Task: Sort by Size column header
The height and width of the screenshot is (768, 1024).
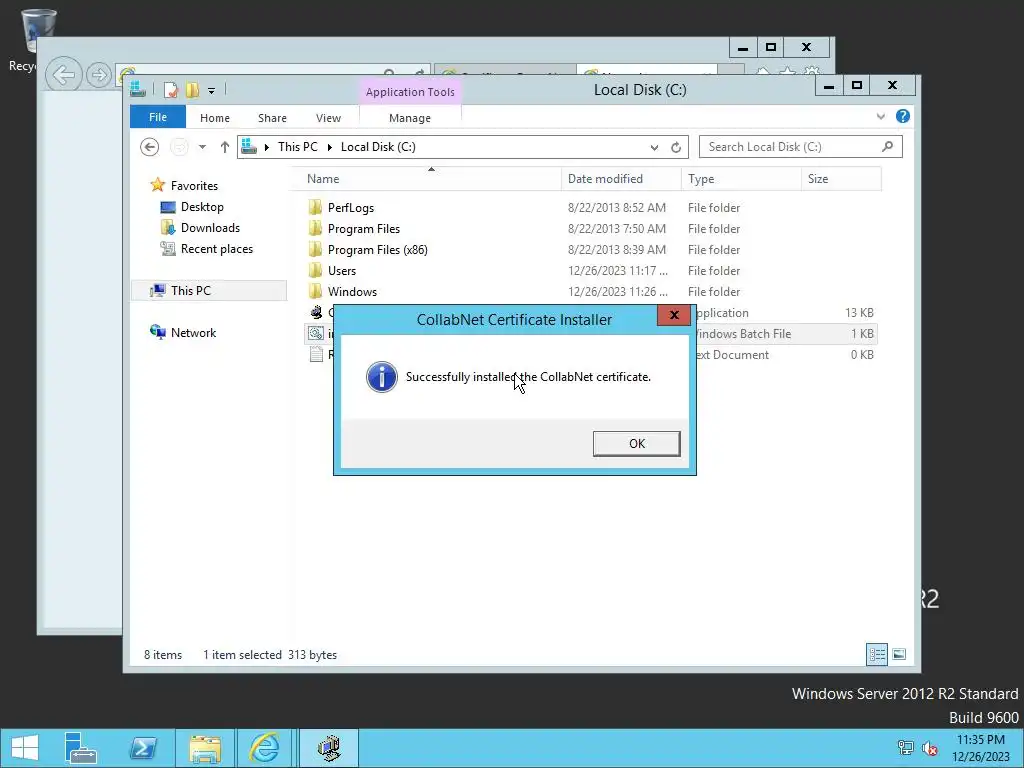Action: (841, 179)
